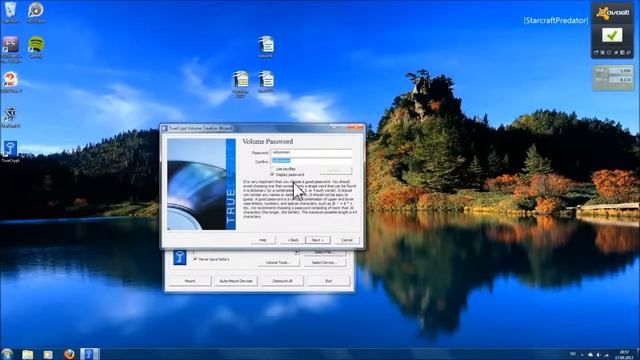Click the wizard Help button
The height and width of the screenshot is (360, 640).
pyautogui.click(x=263, y=240)
